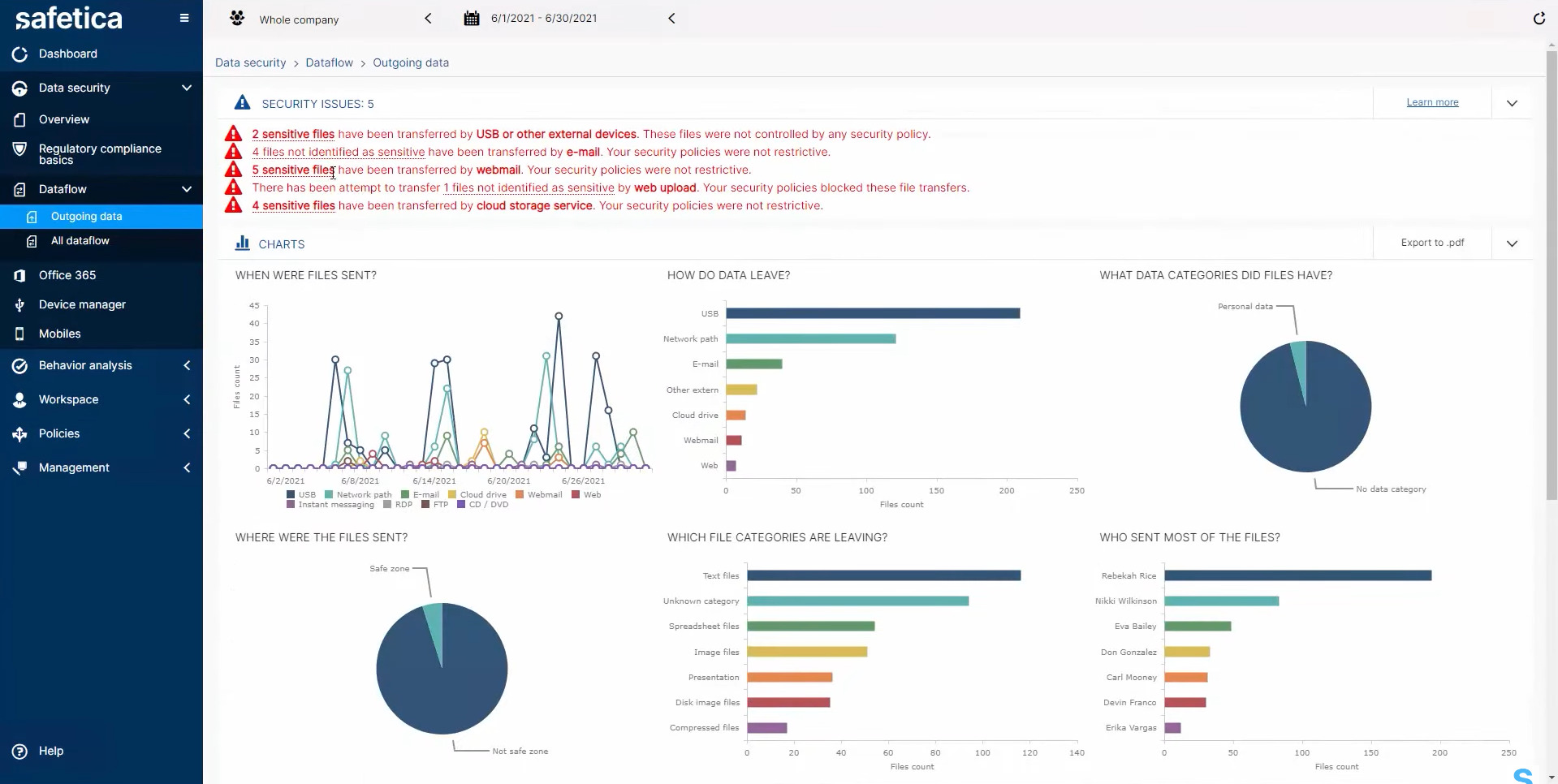Click the Outgoing data item icon
This screenshot has width=1558, height=784.
32,217
